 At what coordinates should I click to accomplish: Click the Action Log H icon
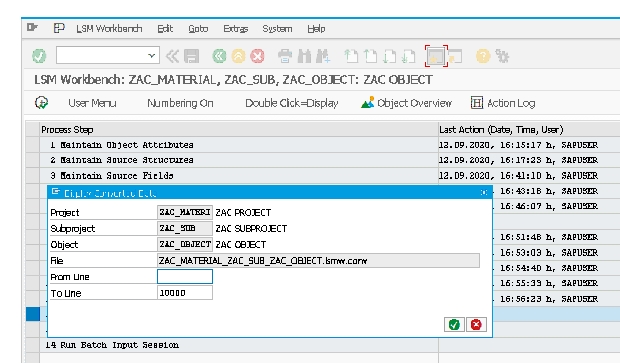(x=477, y=103)
